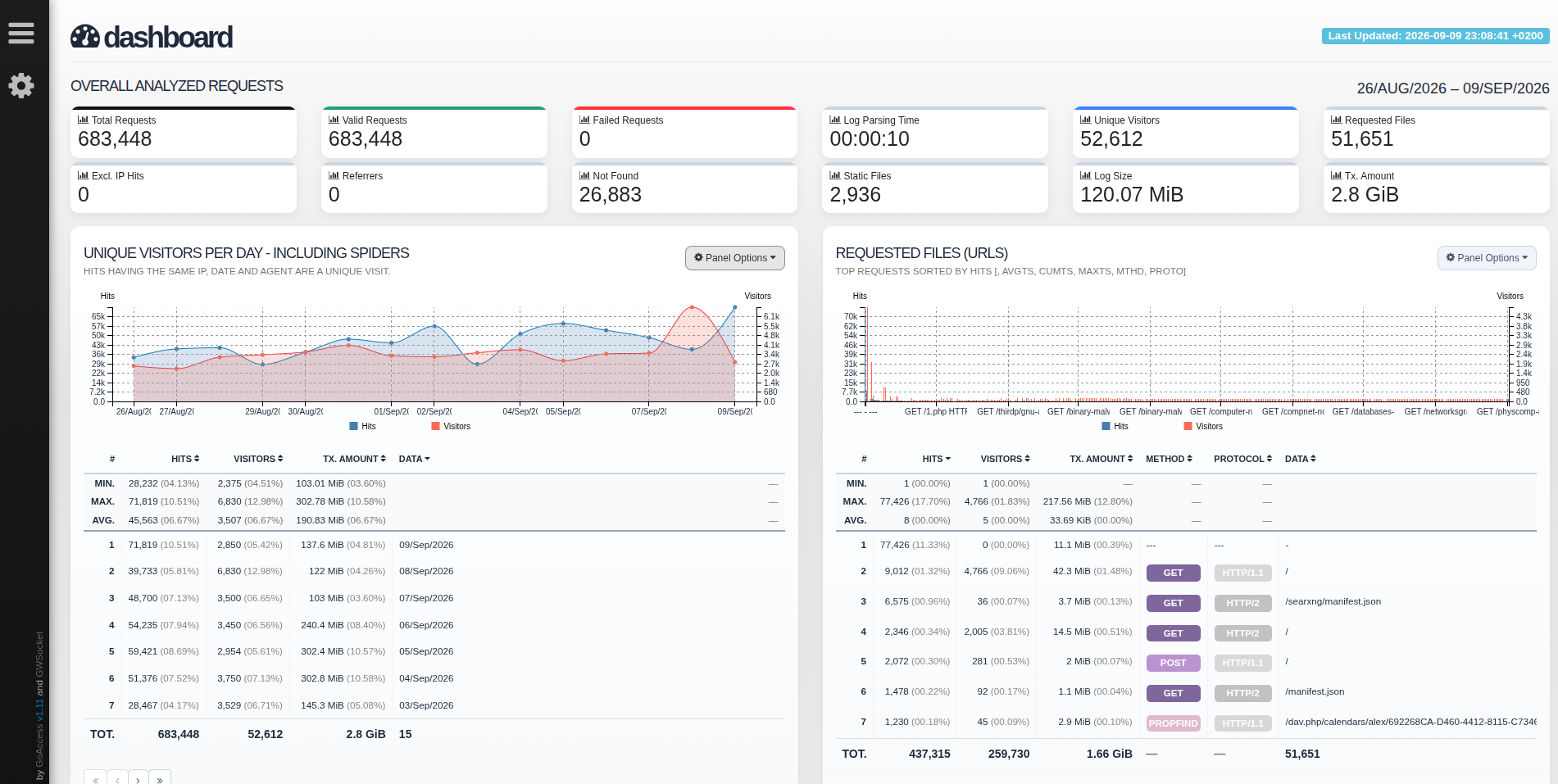The image size is (1558, 784).
Task: Click the /manifest.json URL entry
Action: click(x=1315, y=691)
